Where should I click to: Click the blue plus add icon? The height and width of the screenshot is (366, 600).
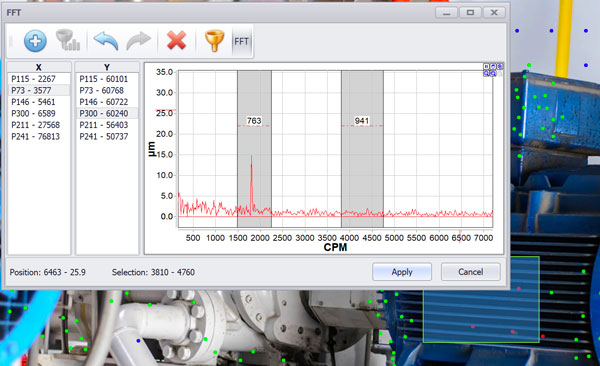point(35,41)
